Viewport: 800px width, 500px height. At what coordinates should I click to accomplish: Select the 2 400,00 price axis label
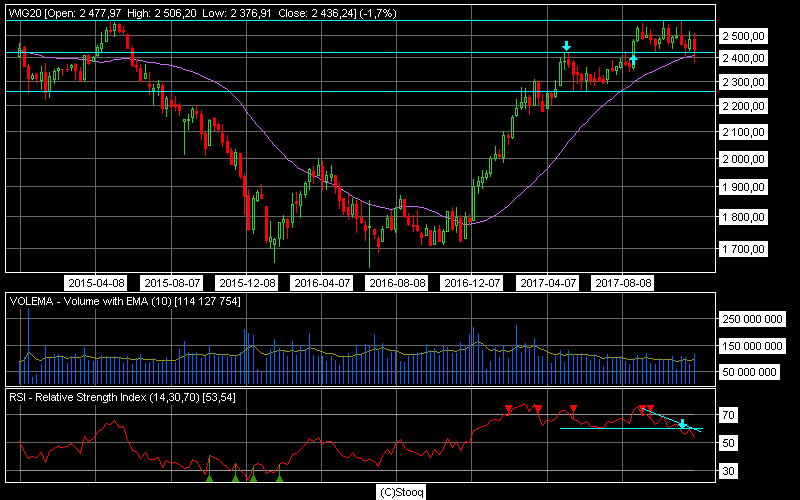(x=743, y=58)
